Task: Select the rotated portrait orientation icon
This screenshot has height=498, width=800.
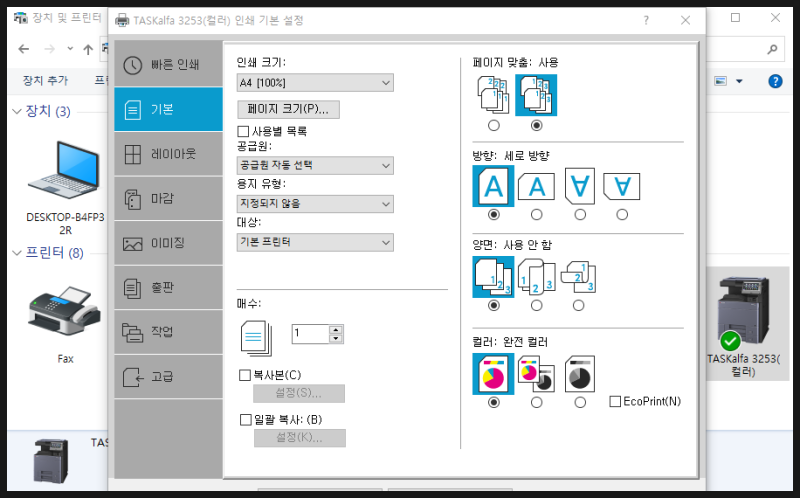Action: (x=580, y=186)
